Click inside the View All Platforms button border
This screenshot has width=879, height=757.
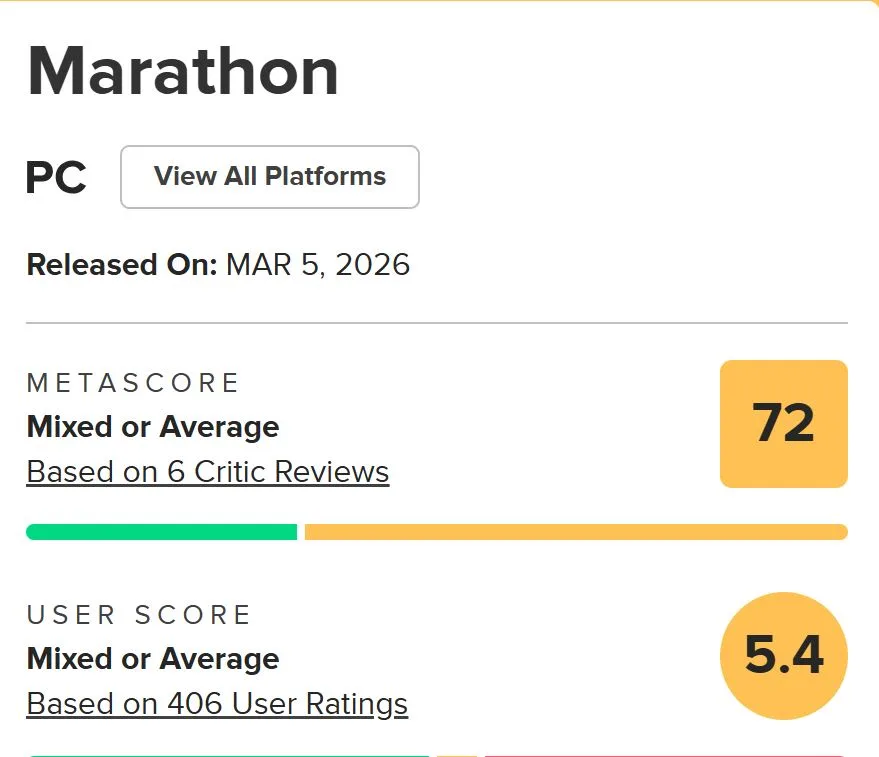click(x=268, y=177)
